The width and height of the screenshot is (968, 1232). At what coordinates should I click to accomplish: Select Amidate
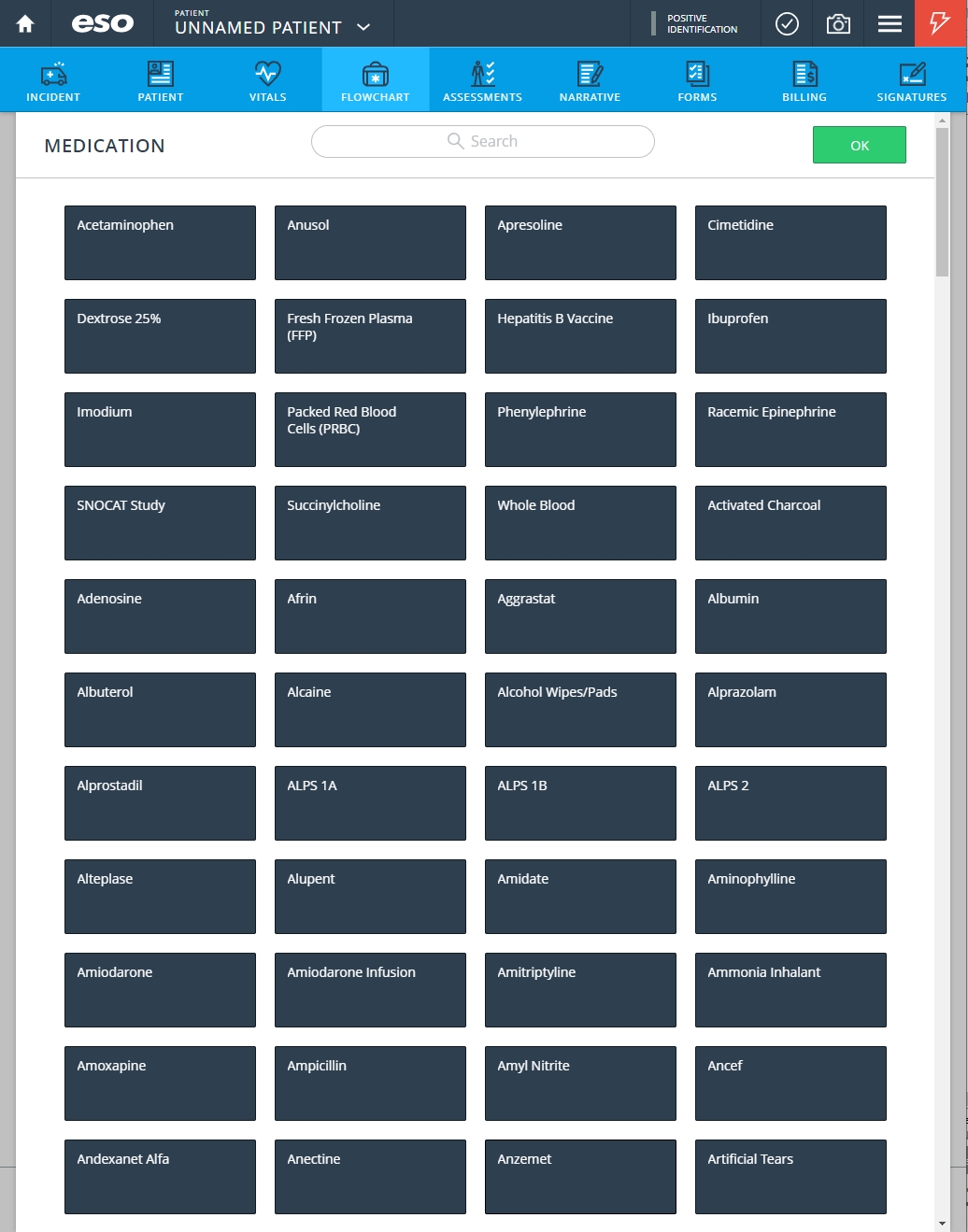point(580,897)
